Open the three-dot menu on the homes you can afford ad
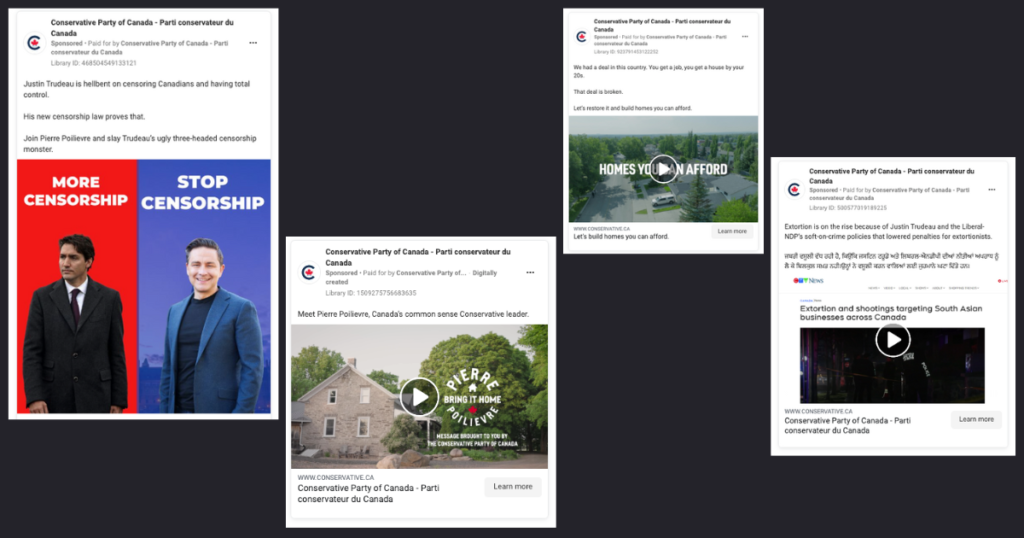1024x538 pixels. [x=745, y=37]
